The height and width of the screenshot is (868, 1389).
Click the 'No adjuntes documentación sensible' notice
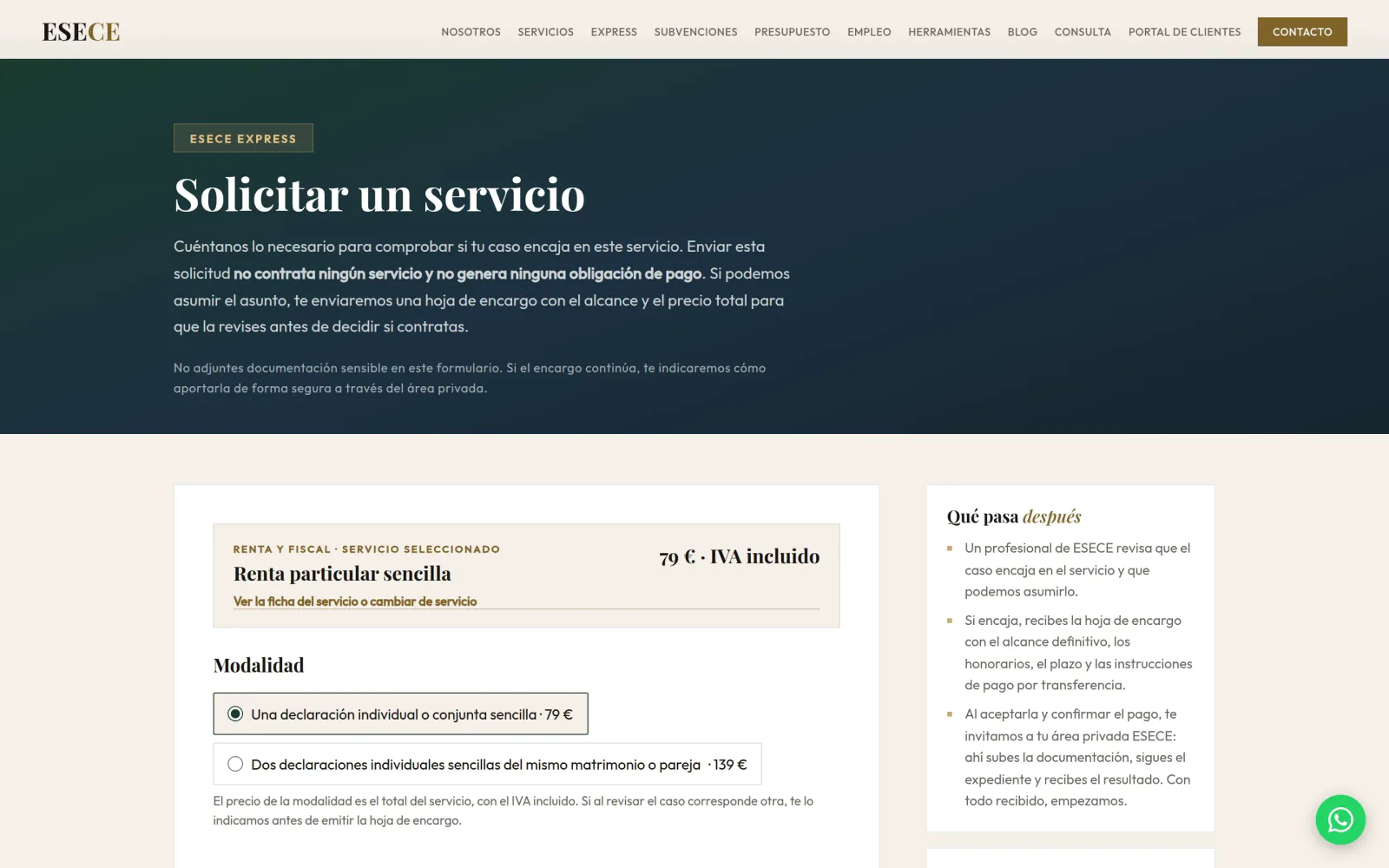coord(470,378)
